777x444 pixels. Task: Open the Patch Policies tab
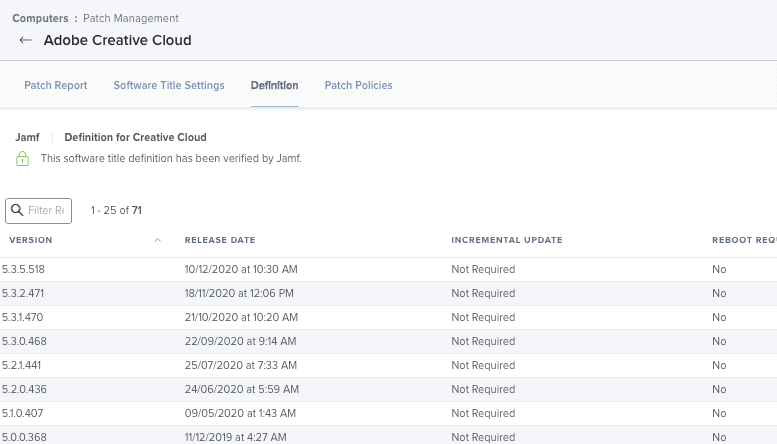(x=358, y=85)
